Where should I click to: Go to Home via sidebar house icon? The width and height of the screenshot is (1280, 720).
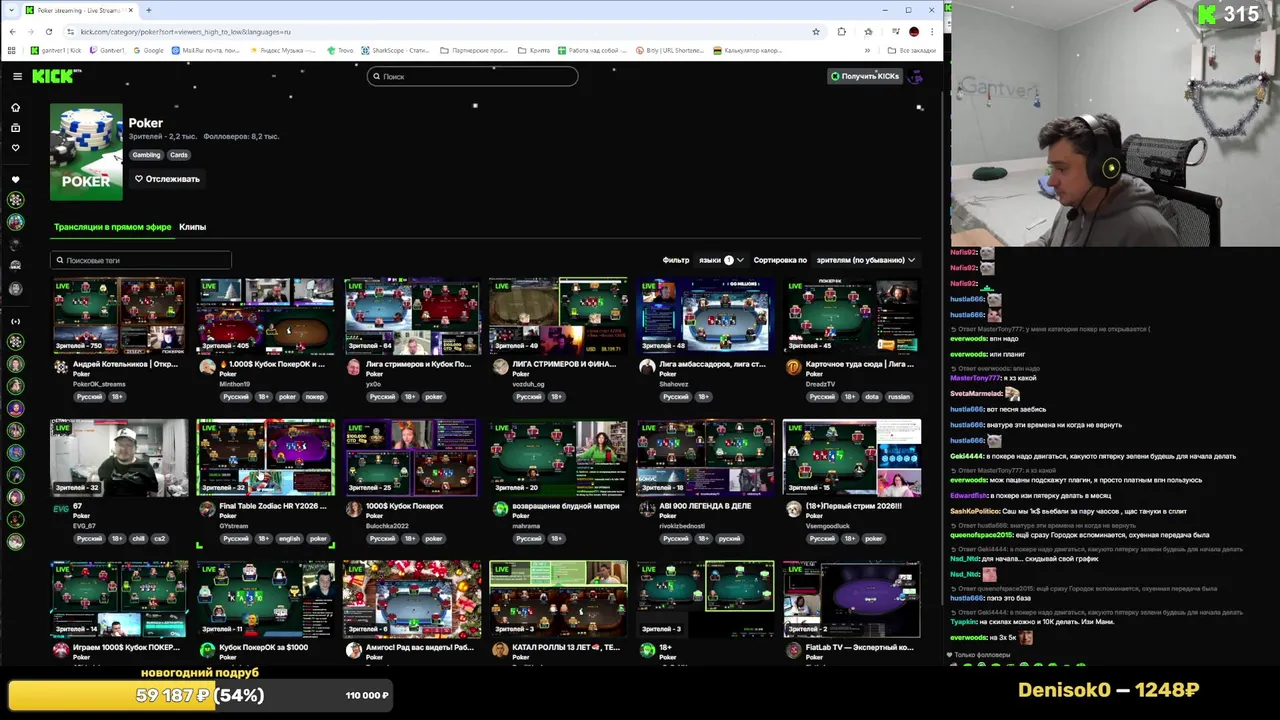[x=15, y=107]
